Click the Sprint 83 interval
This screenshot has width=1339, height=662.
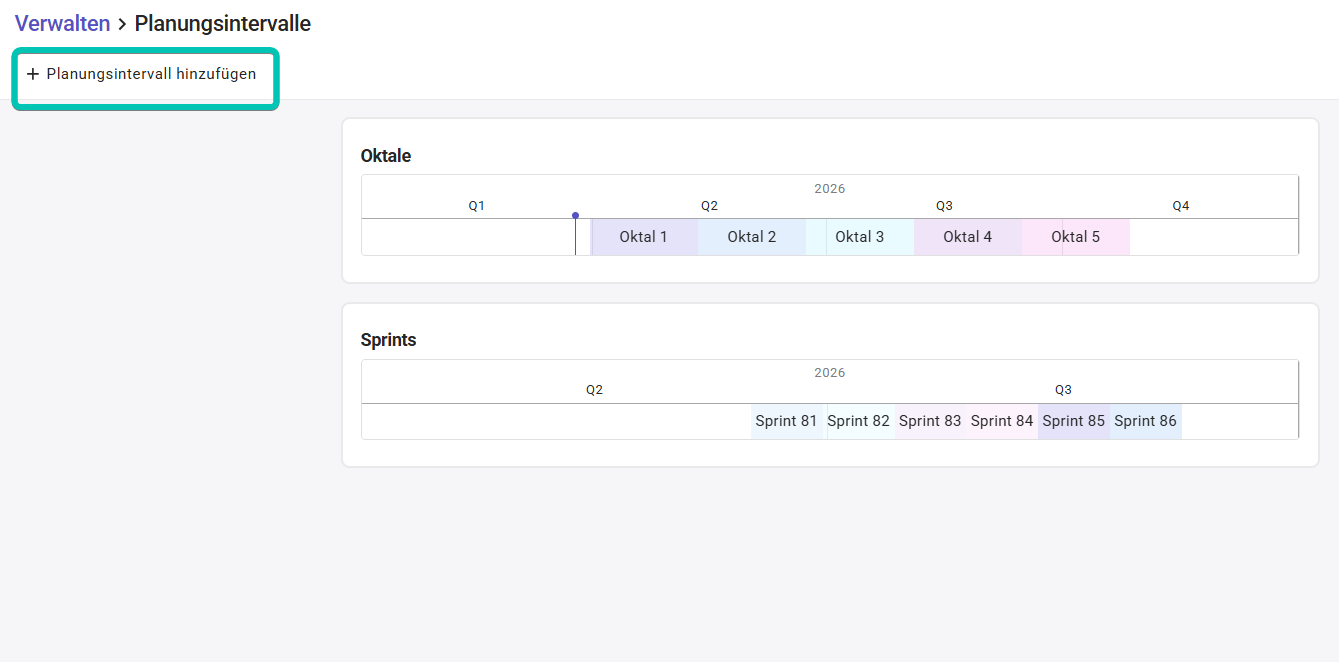(930, 421)
